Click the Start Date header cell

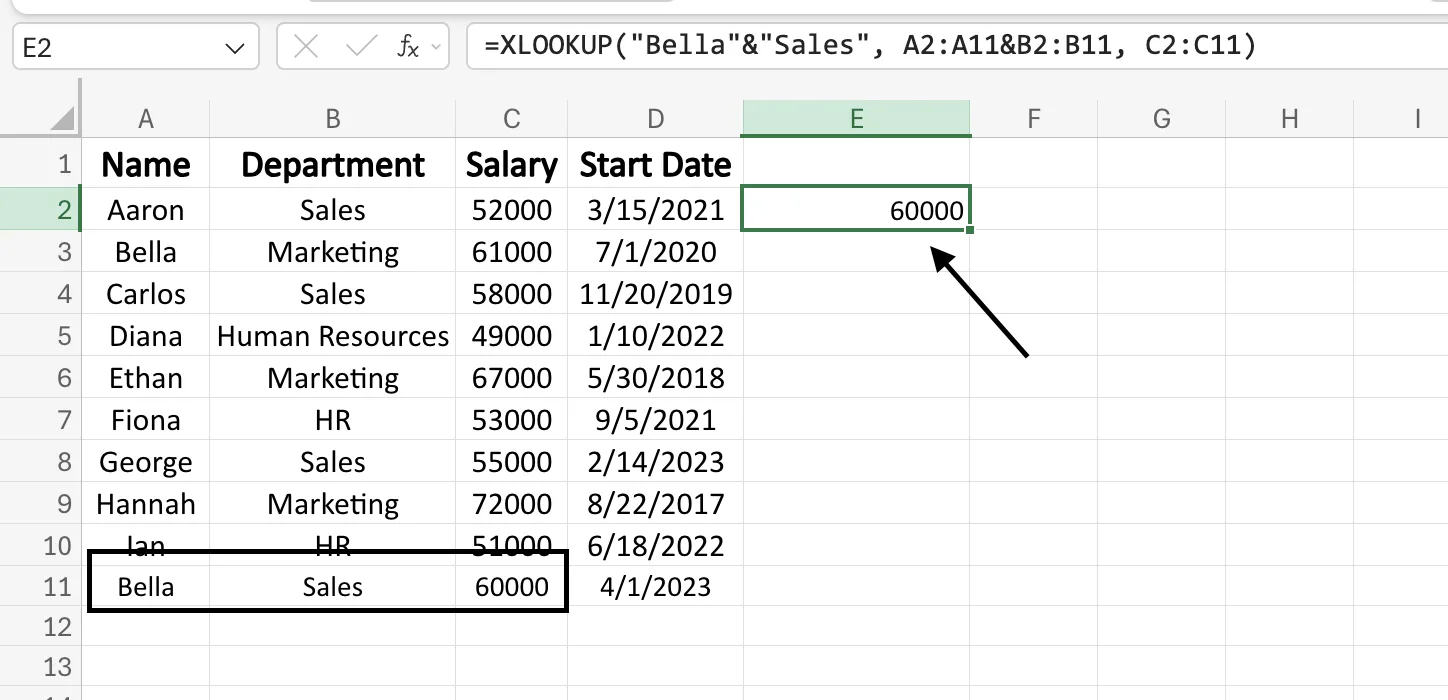pos(656,164)
